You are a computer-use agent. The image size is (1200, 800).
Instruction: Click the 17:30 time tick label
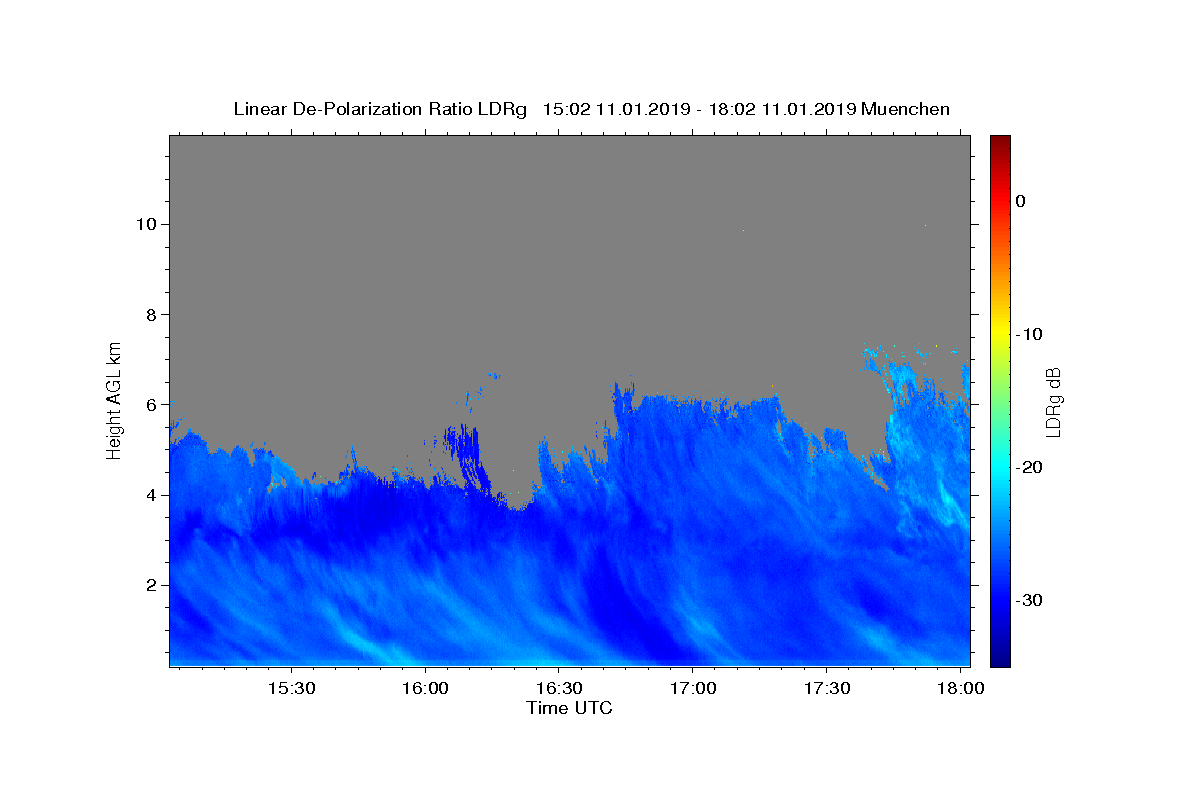tap(827, 689)
